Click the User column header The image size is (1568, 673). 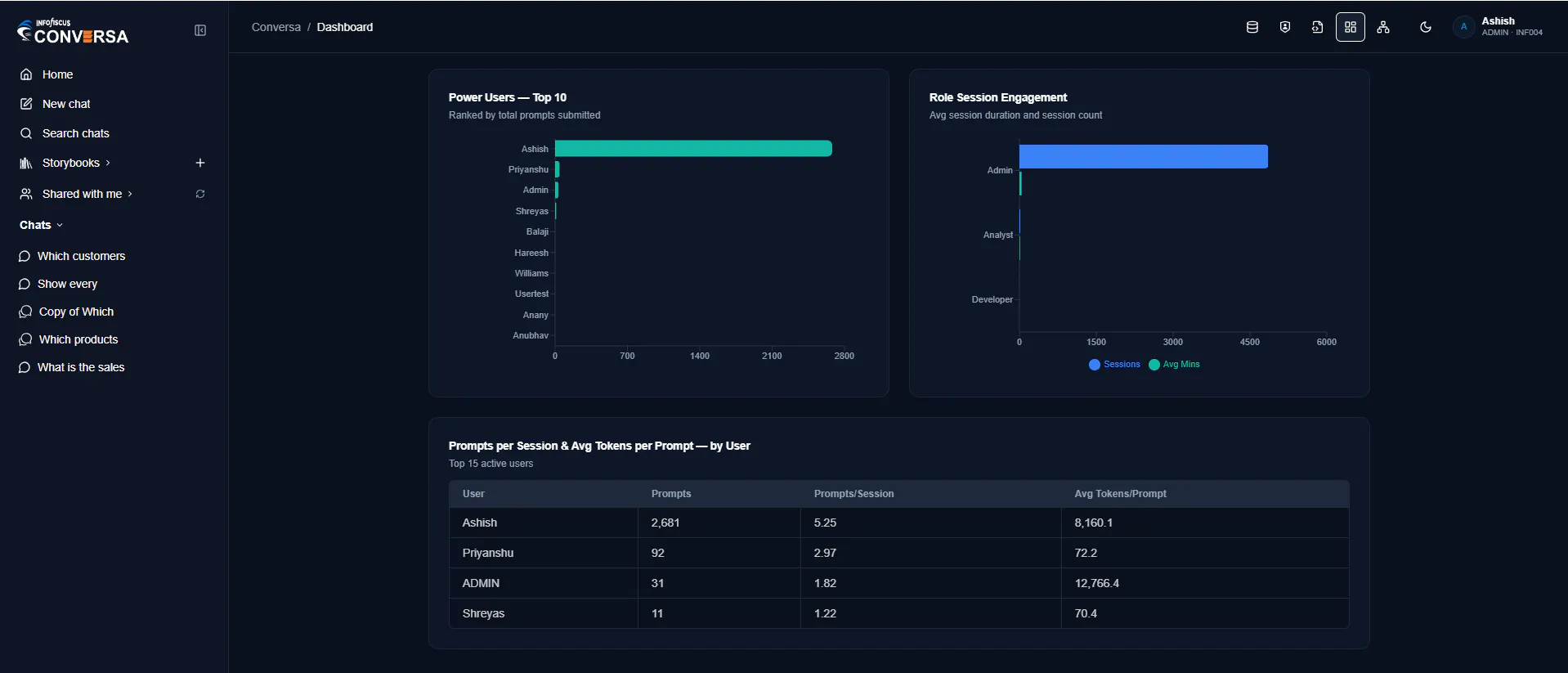point(473,494)
